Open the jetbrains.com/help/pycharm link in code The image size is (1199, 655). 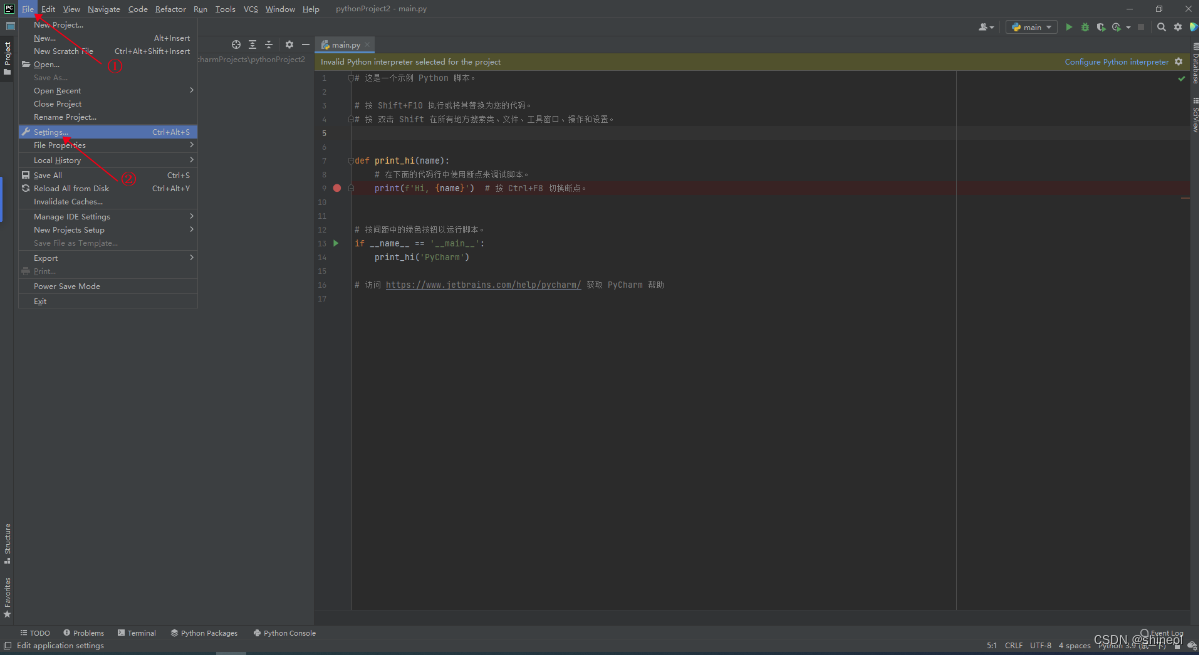483,284
